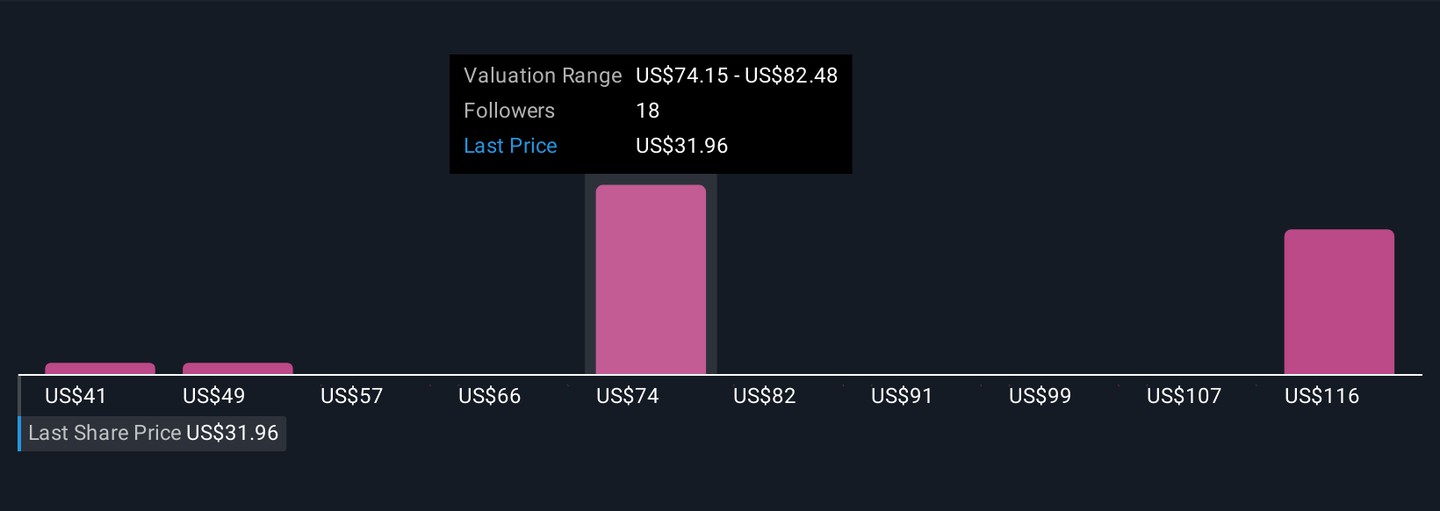The width and height of the screenshot is (1440, 511).
Task: Open the Last Price link in tooltip
Action: [510, 146]
